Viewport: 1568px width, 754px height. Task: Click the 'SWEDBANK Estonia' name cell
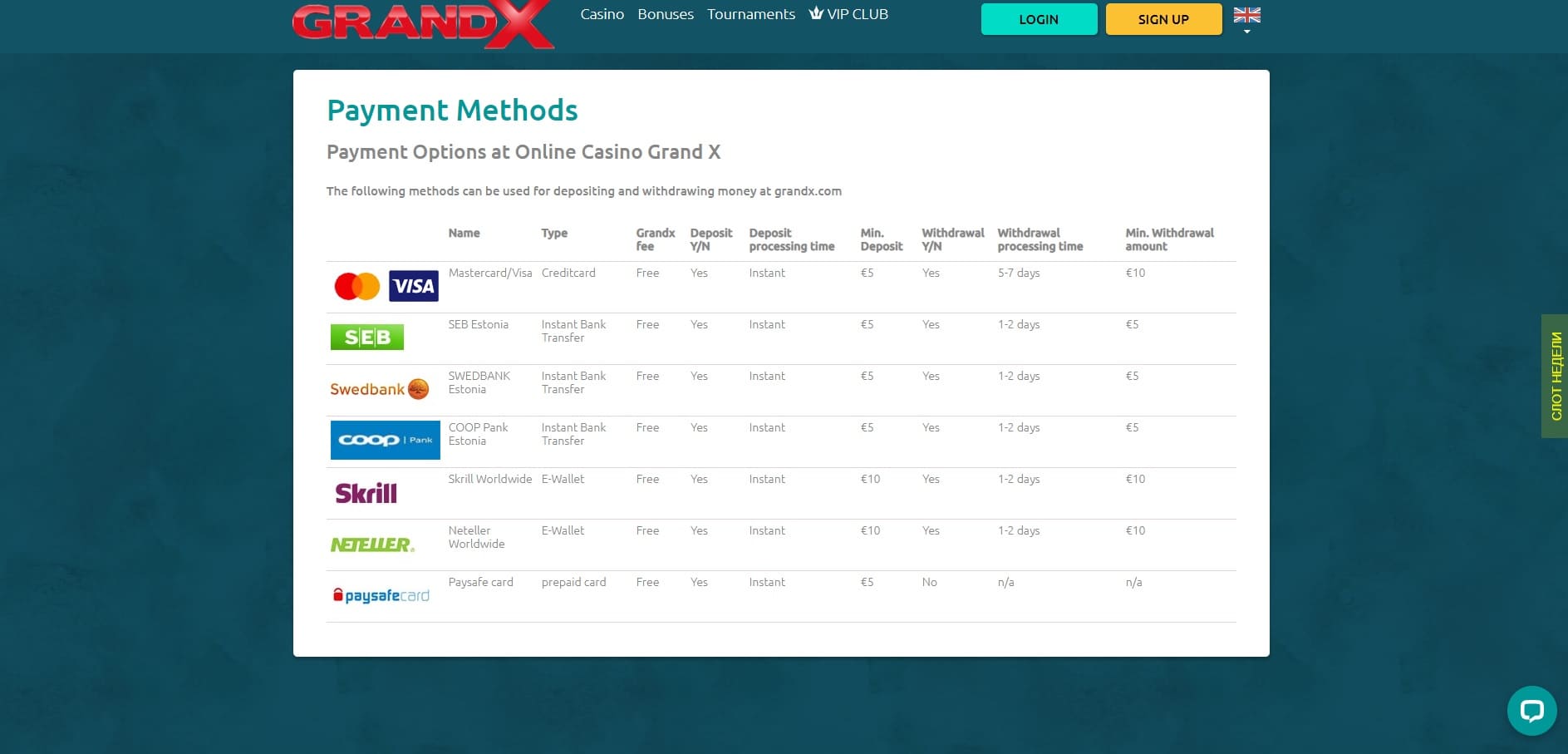[479, 382]
